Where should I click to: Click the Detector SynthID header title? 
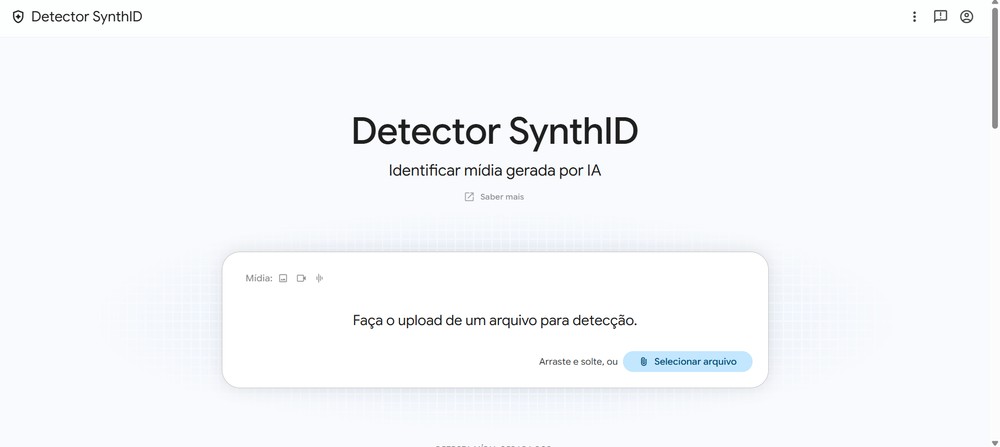[87, 17]
